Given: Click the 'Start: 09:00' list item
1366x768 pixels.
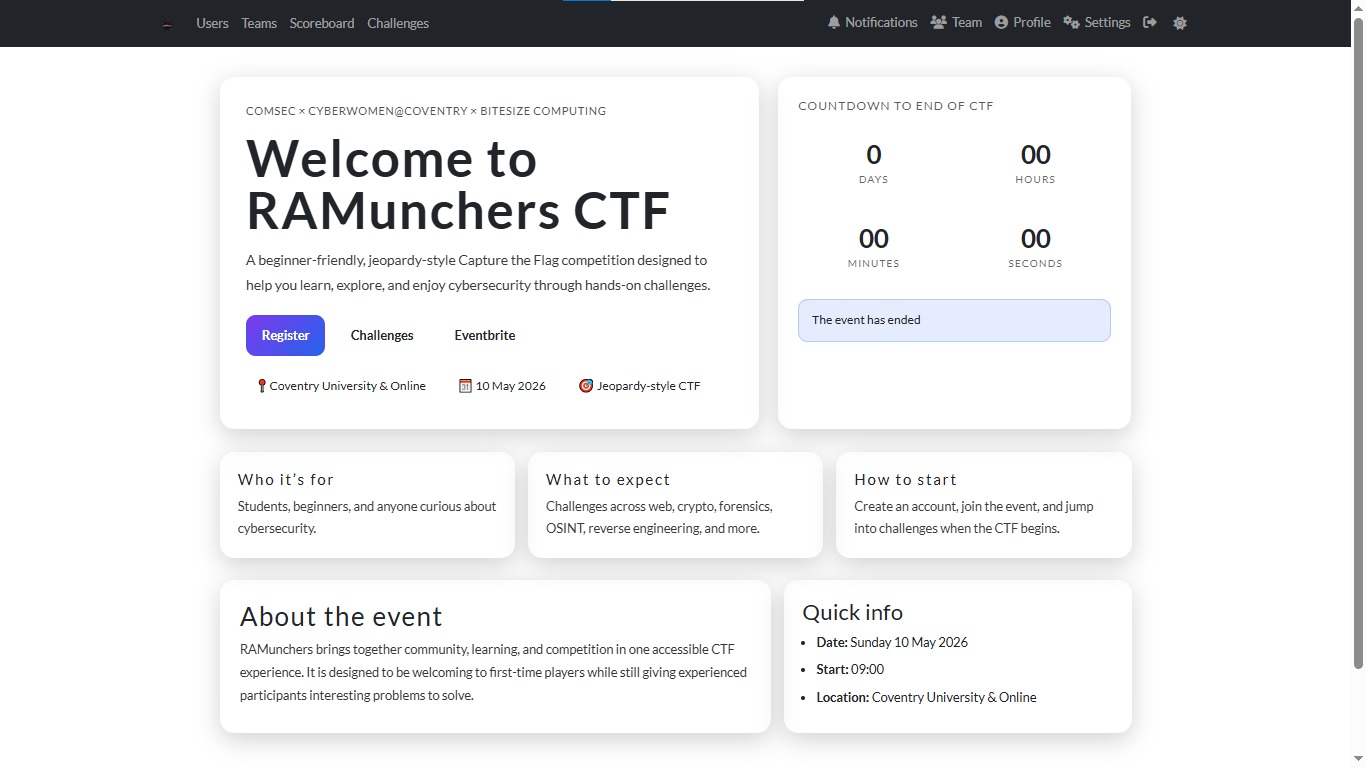Looking at the screenshot, I should tap(850, 669).
